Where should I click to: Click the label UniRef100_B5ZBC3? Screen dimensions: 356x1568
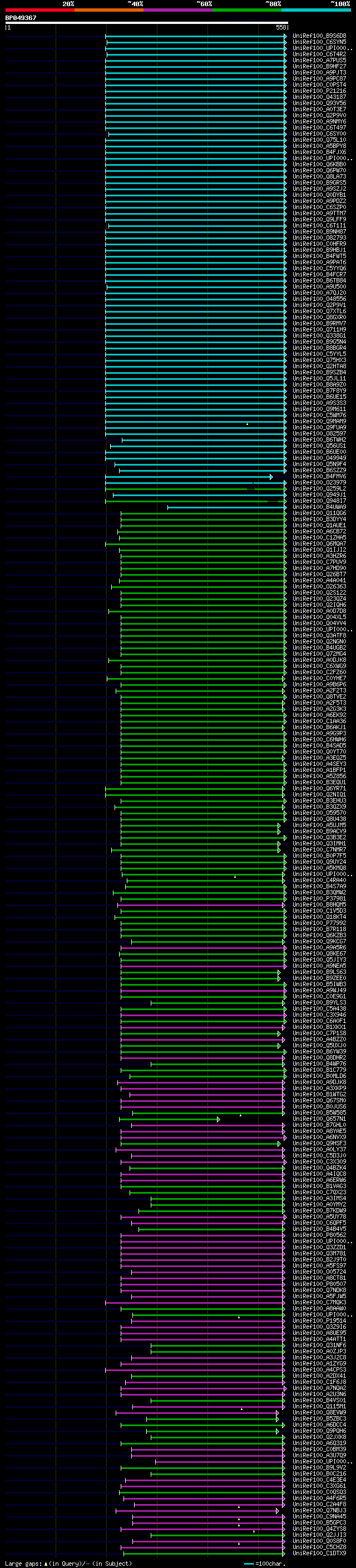coord(319,1419)
